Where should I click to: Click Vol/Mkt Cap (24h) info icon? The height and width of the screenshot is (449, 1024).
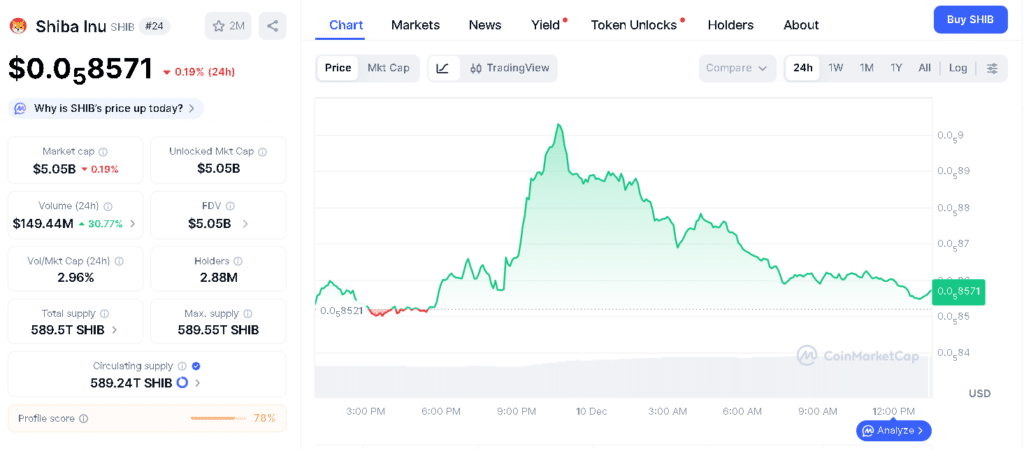pos(119,260)
